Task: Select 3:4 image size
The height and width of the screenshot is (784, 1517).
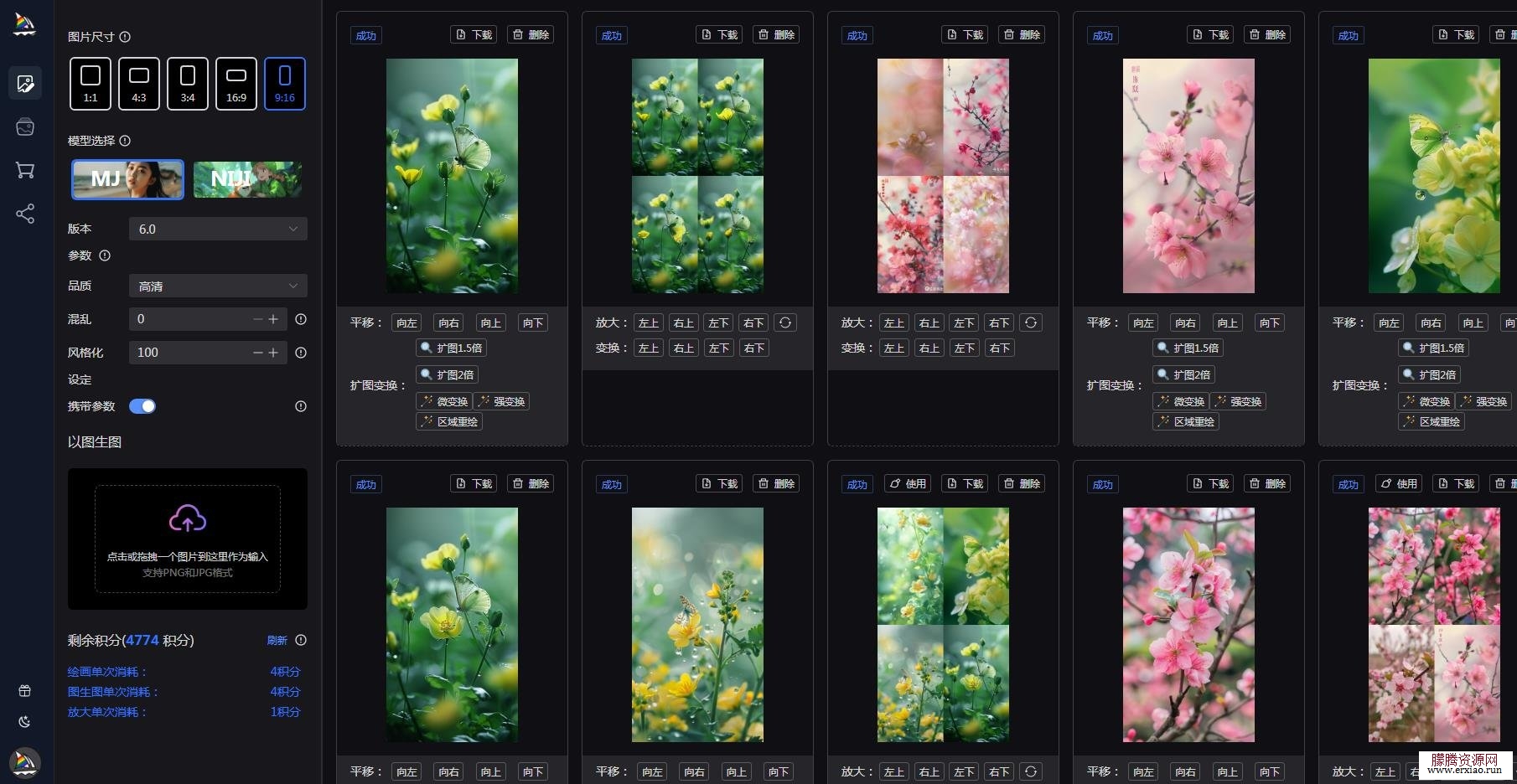Action: (x=188, y=84)
